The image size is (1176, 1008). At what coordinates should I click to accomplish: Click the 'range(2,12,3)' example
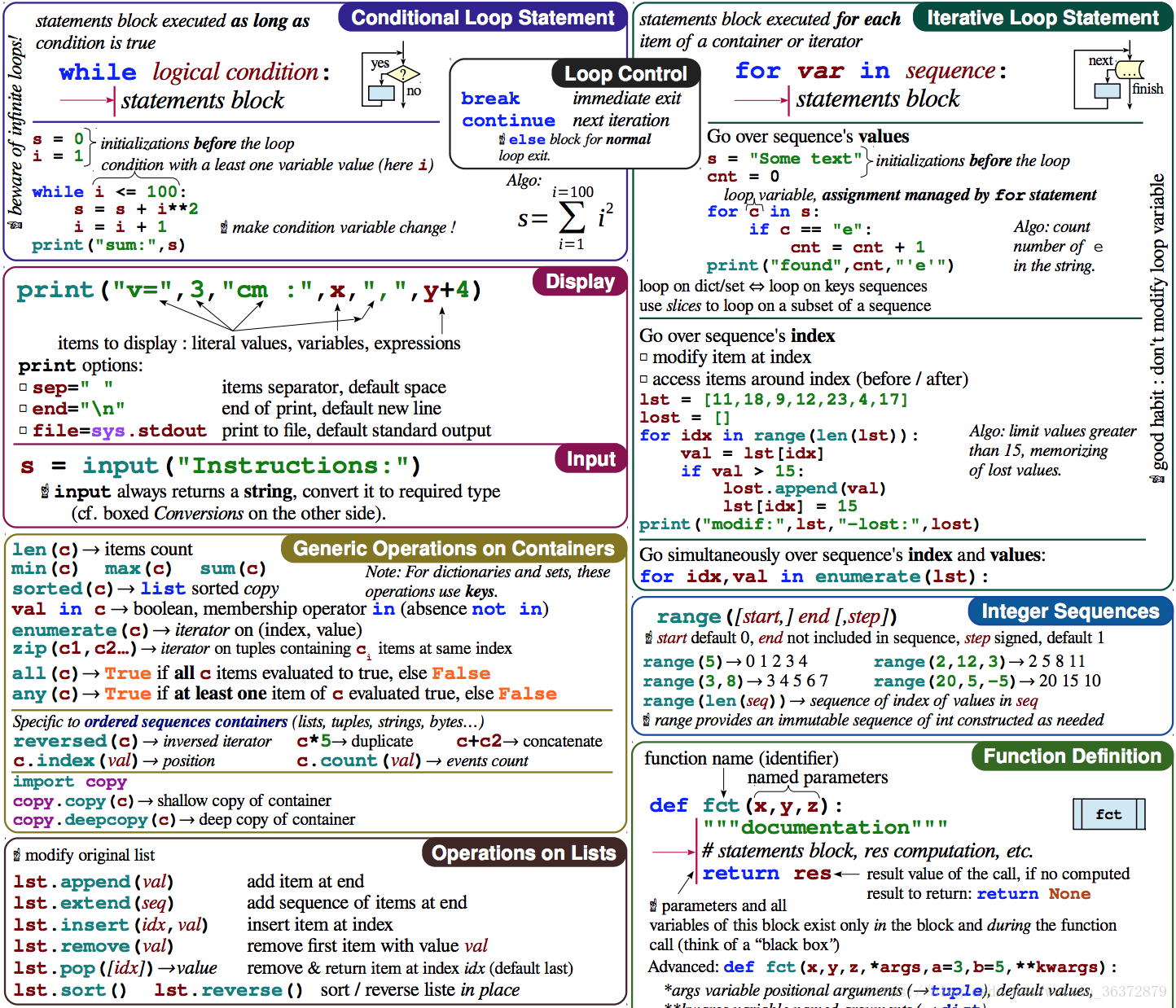pos(980,661)
